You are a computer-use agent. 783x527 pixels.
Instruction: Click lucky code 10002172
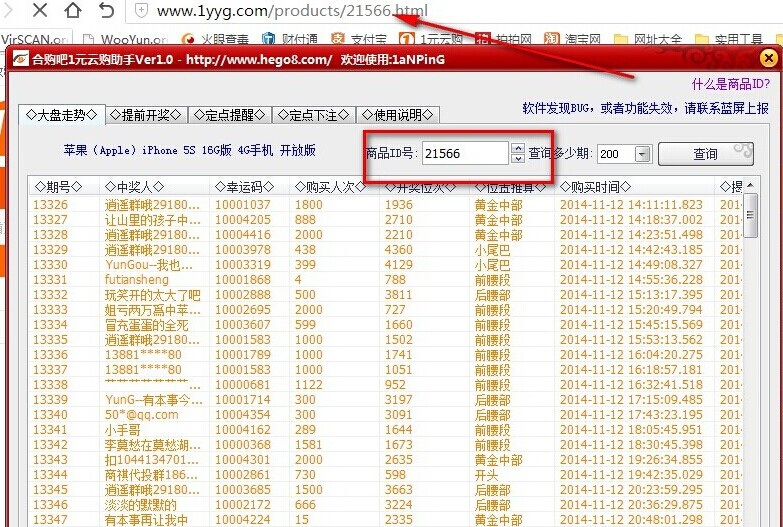point(243,505)
